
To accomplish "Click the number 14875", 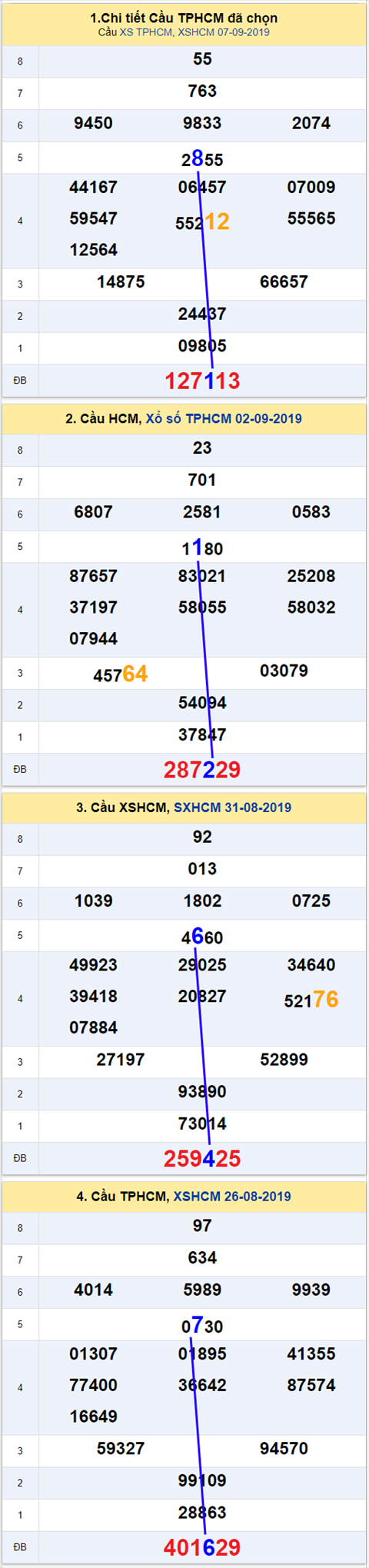I will point(121,282).
